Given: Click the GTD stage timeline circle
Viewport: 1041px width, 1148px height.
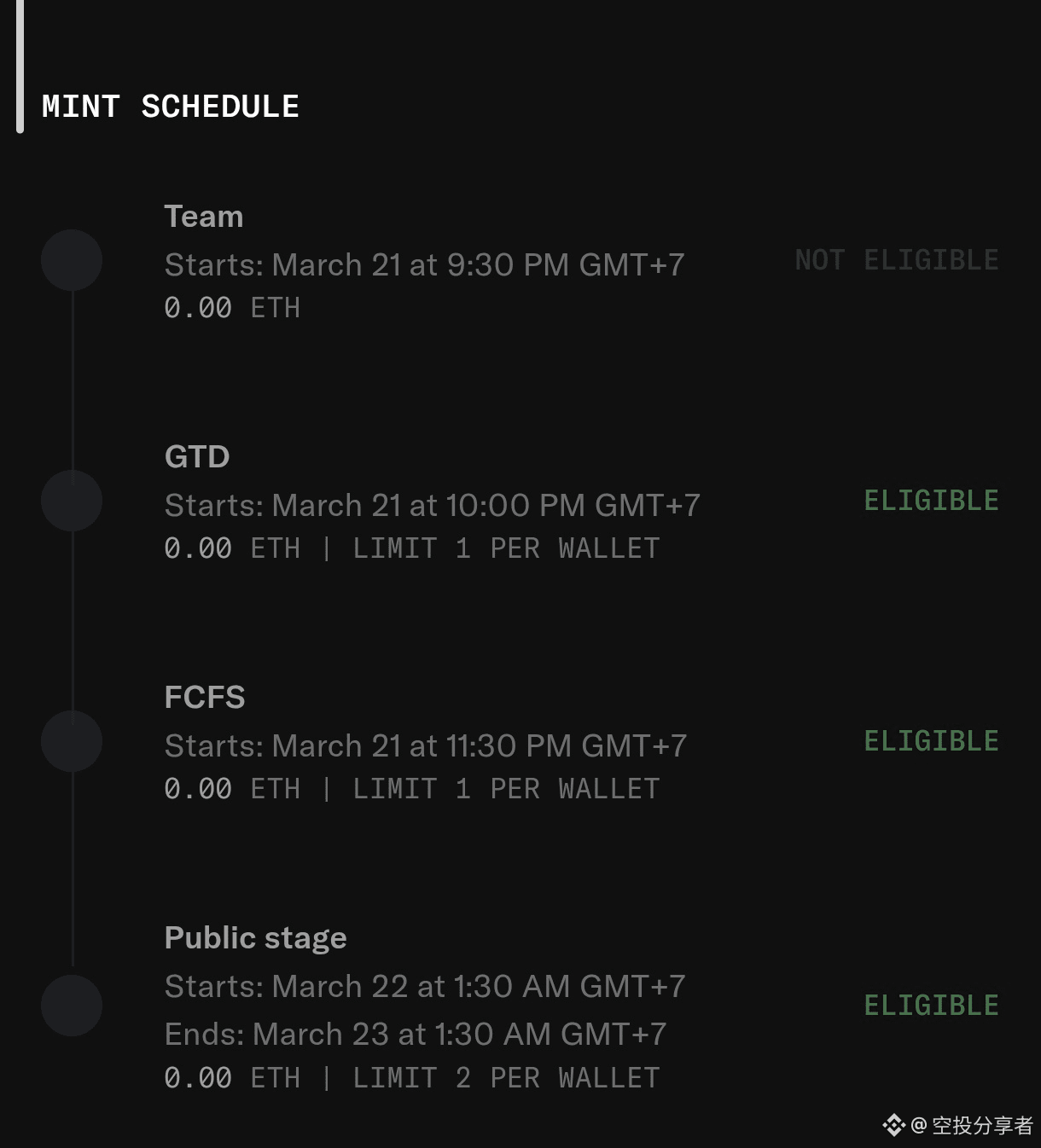Looking at the screenshot, I should (x=72, y=501).
